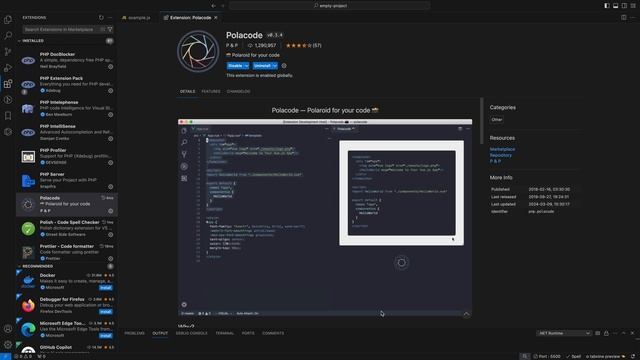Image resolution: width=640 pixels, height=360 pixels.
Task: Open the Explorer view in activity bar
Action: tap(8, 19)
